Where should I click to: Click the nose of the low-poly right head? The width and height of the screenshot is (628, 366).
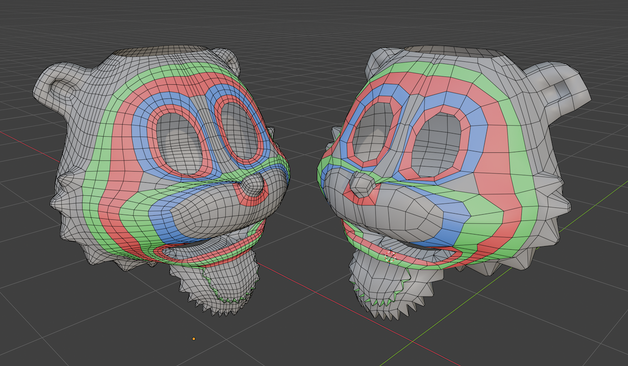click(x=362, y=185)
